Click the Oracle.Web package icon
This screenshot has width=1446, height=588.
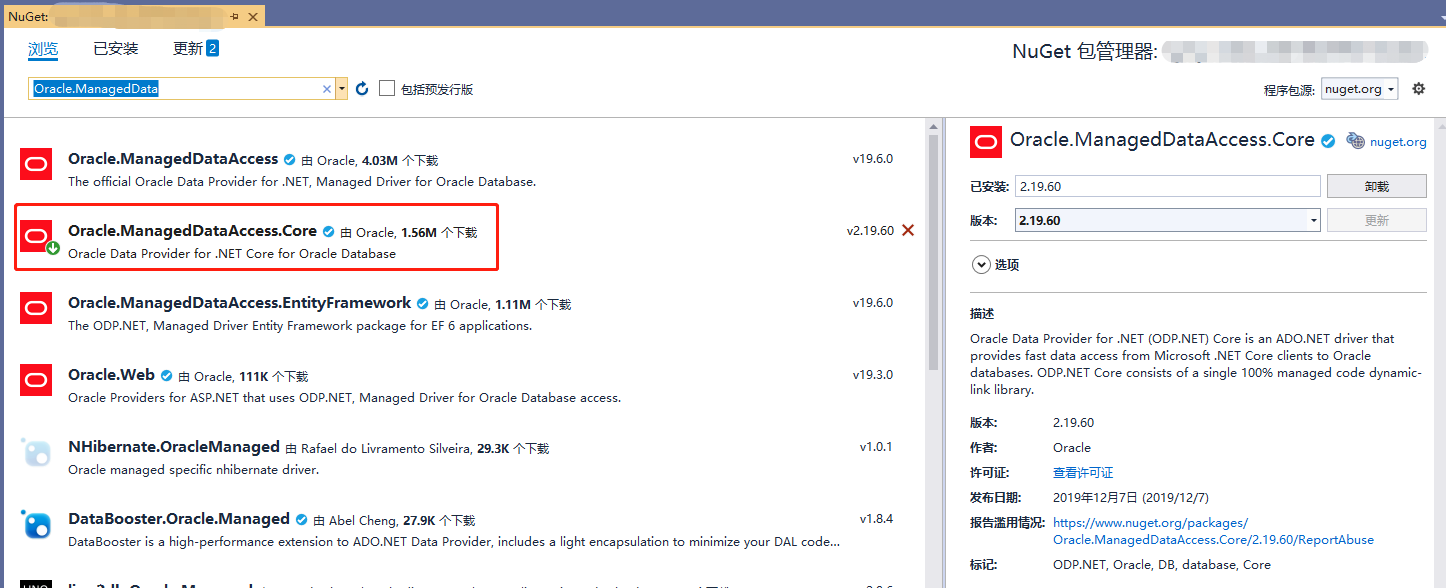tap(35, 380)
